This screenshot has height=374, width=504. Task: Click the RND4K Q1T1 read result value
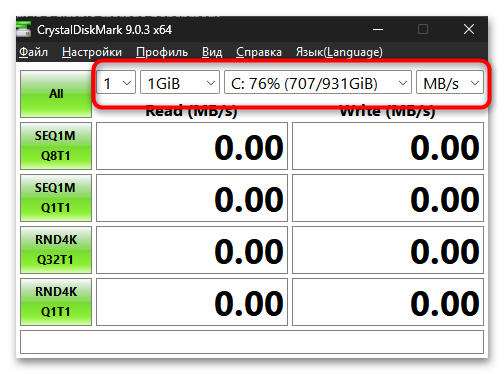[192, 302]
